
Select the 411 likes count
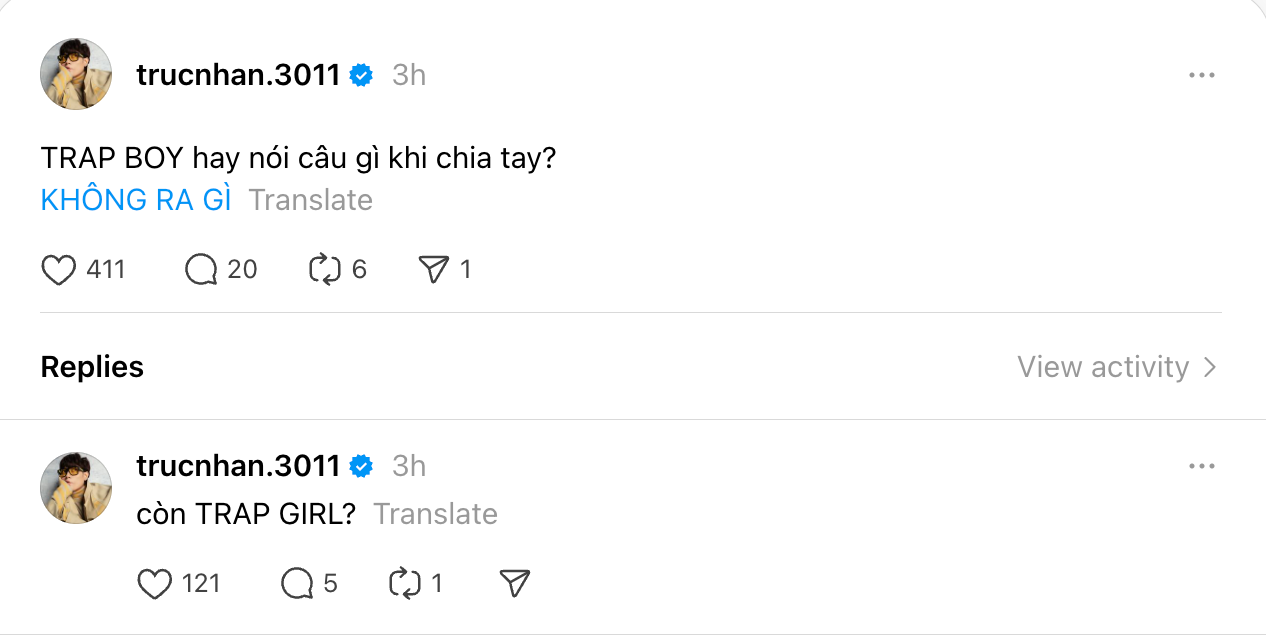pyautogui.click(x=106, y=269)
